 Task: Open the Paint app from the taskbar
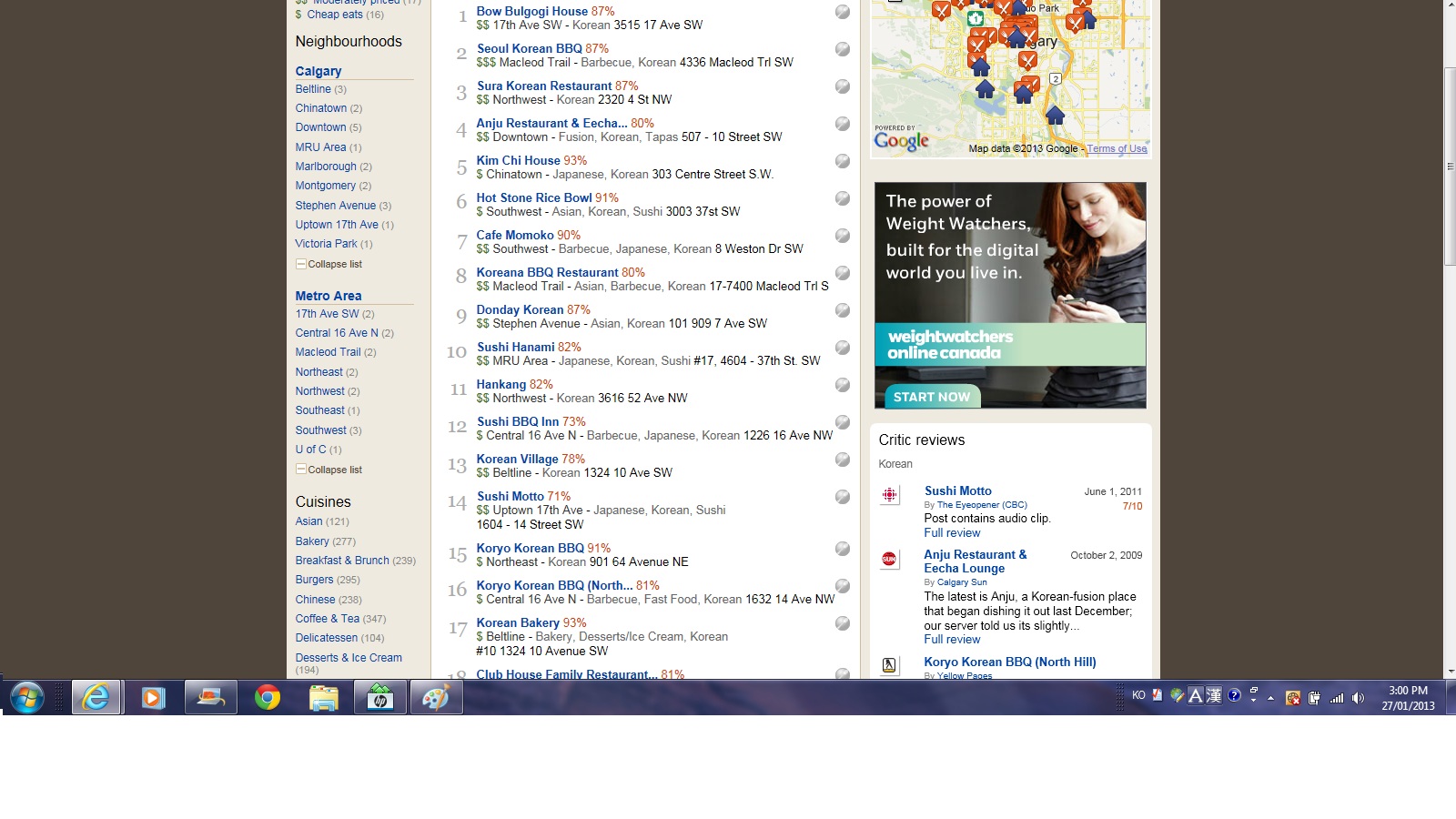pyautogui.click(x=437, y=698)
